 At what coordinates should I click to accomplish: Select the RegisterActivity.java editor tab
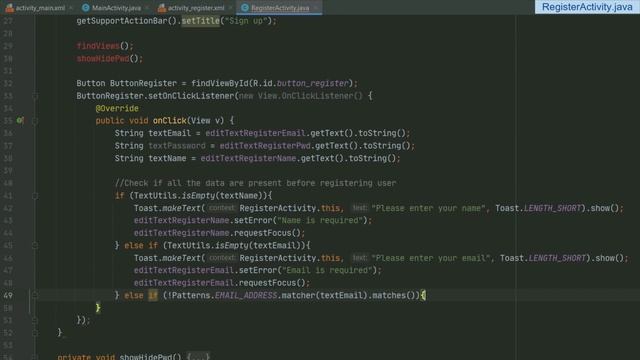[279, 7]
